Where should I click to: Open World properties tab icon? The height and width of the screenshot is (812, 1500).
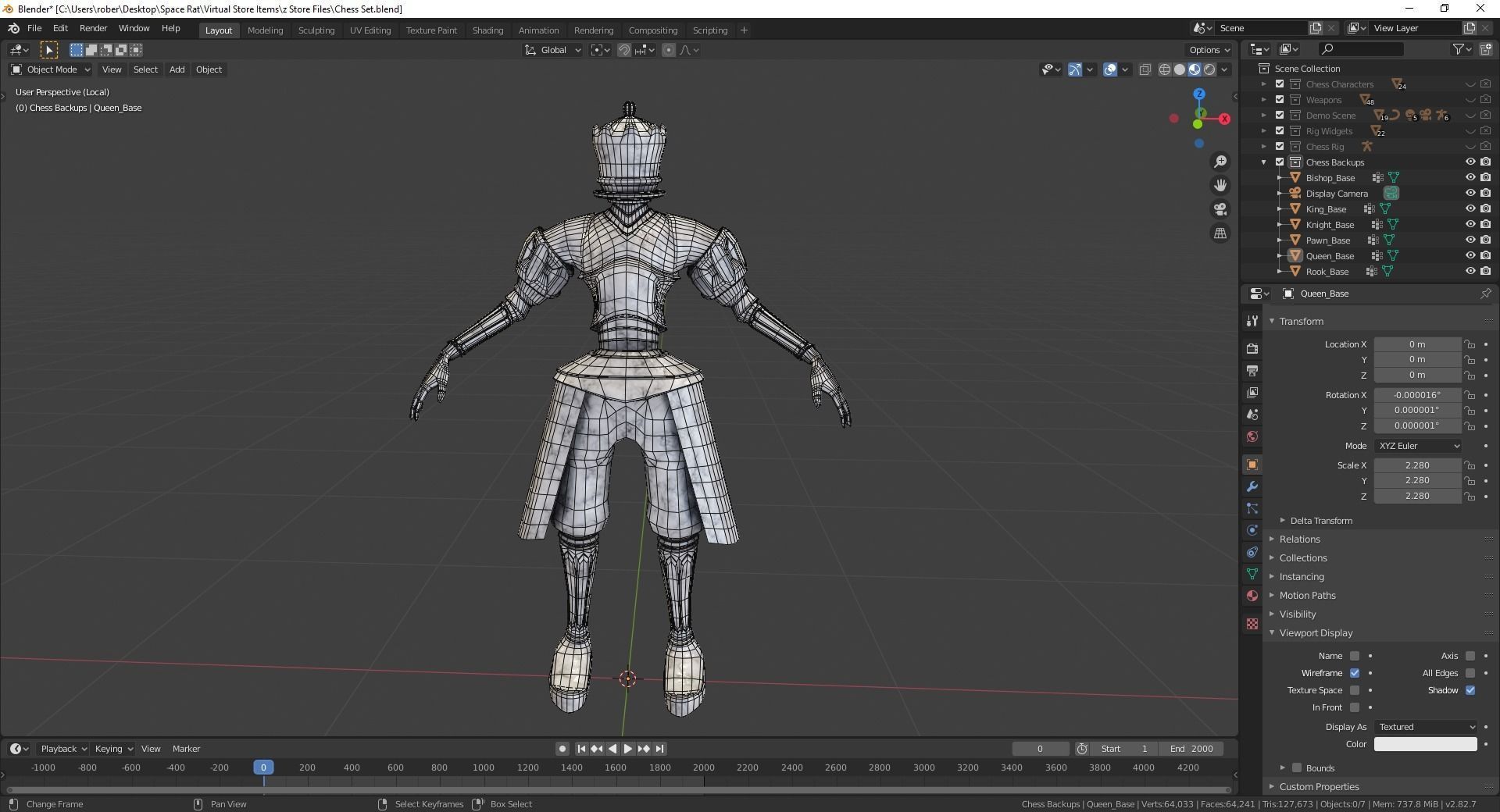pos(1252,436)
